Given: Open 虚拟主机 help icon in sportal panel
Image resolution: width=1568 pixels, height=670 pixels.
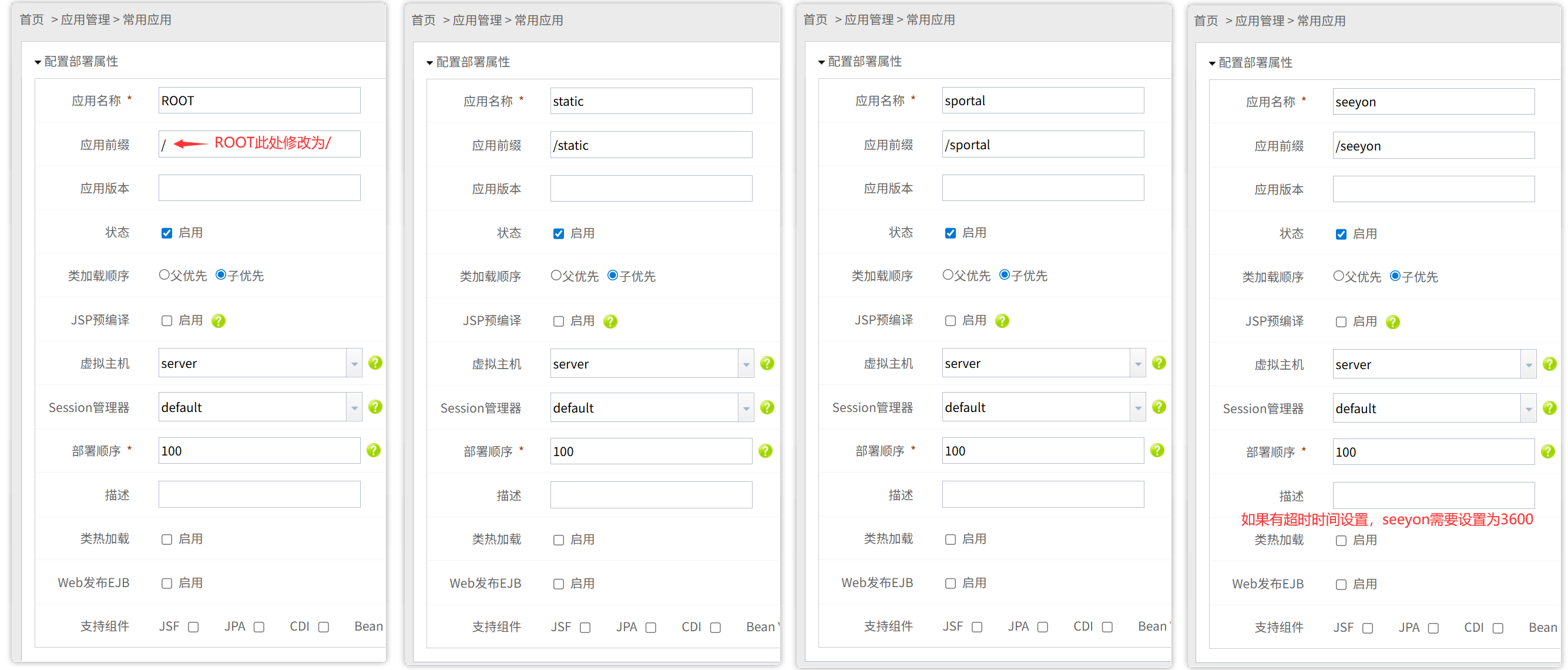Looking at the screenshot, I should (1160, 363).
